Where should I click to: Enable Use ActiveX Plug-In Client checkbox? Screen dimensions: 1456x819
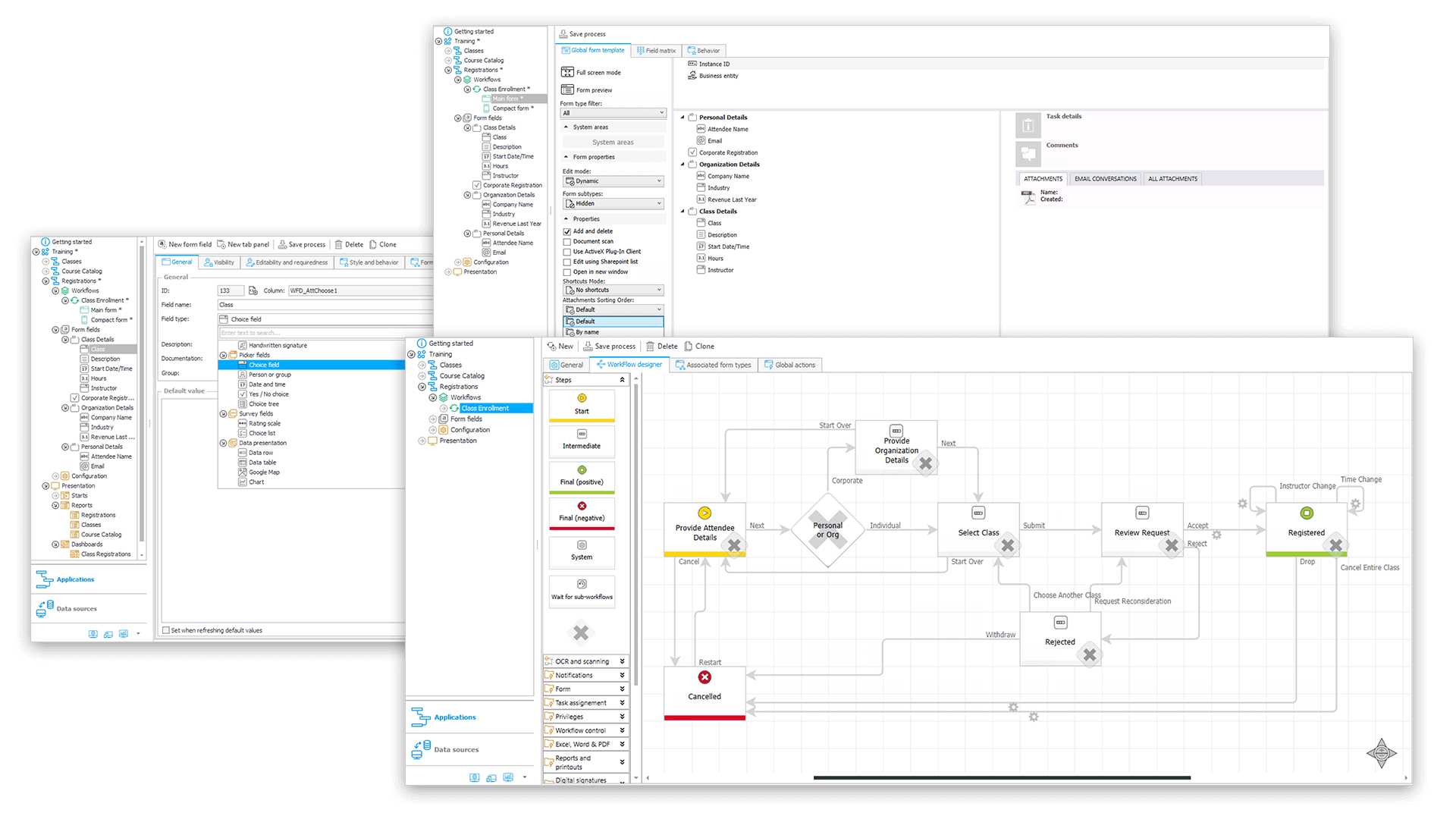pos(566,252)
